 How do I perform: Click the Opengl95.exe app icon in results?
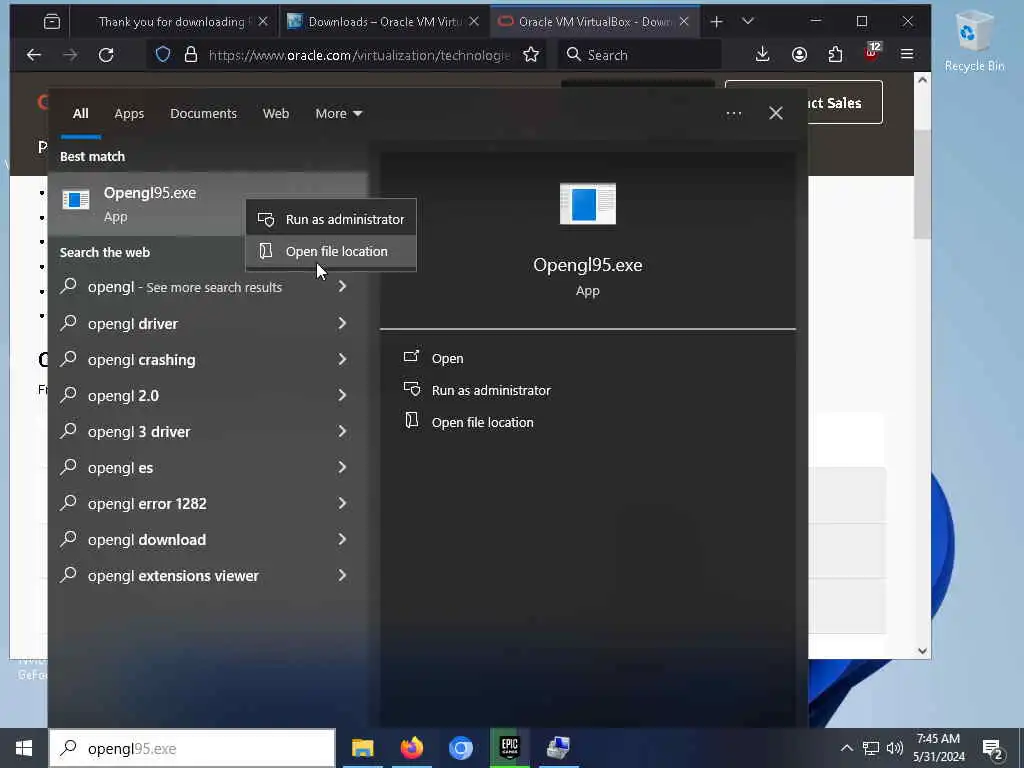[76, 199]
